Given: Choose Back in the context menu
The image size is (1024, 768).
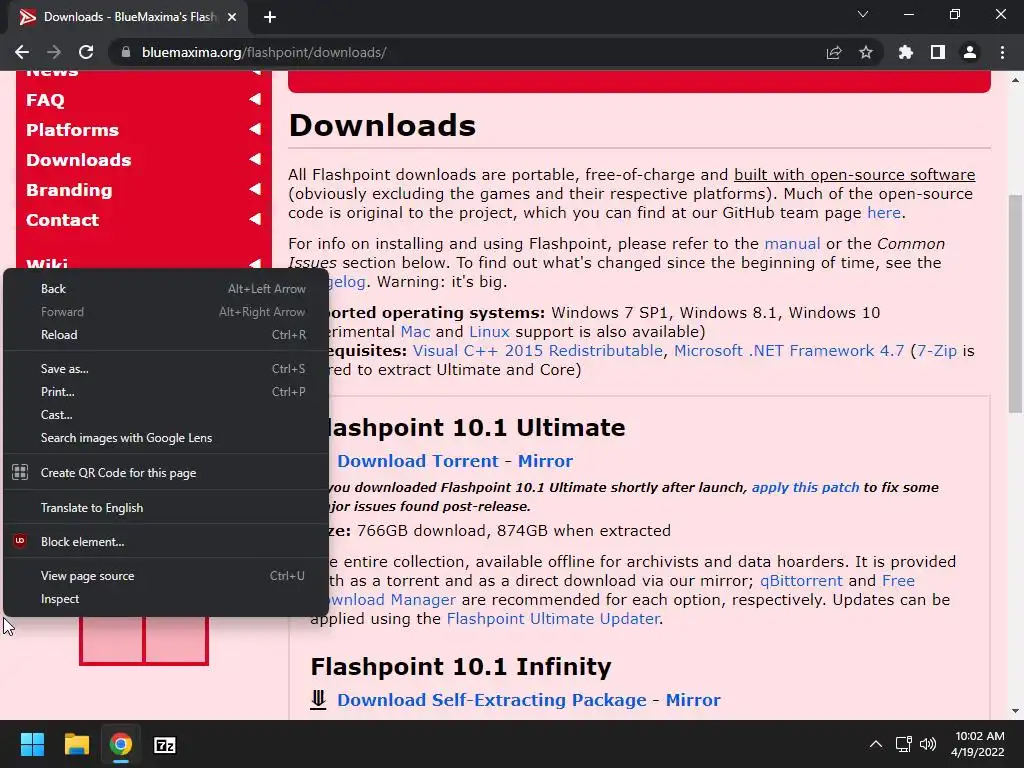Looking at the screenshot, I should pyautogui.click(x=165, y=289).
